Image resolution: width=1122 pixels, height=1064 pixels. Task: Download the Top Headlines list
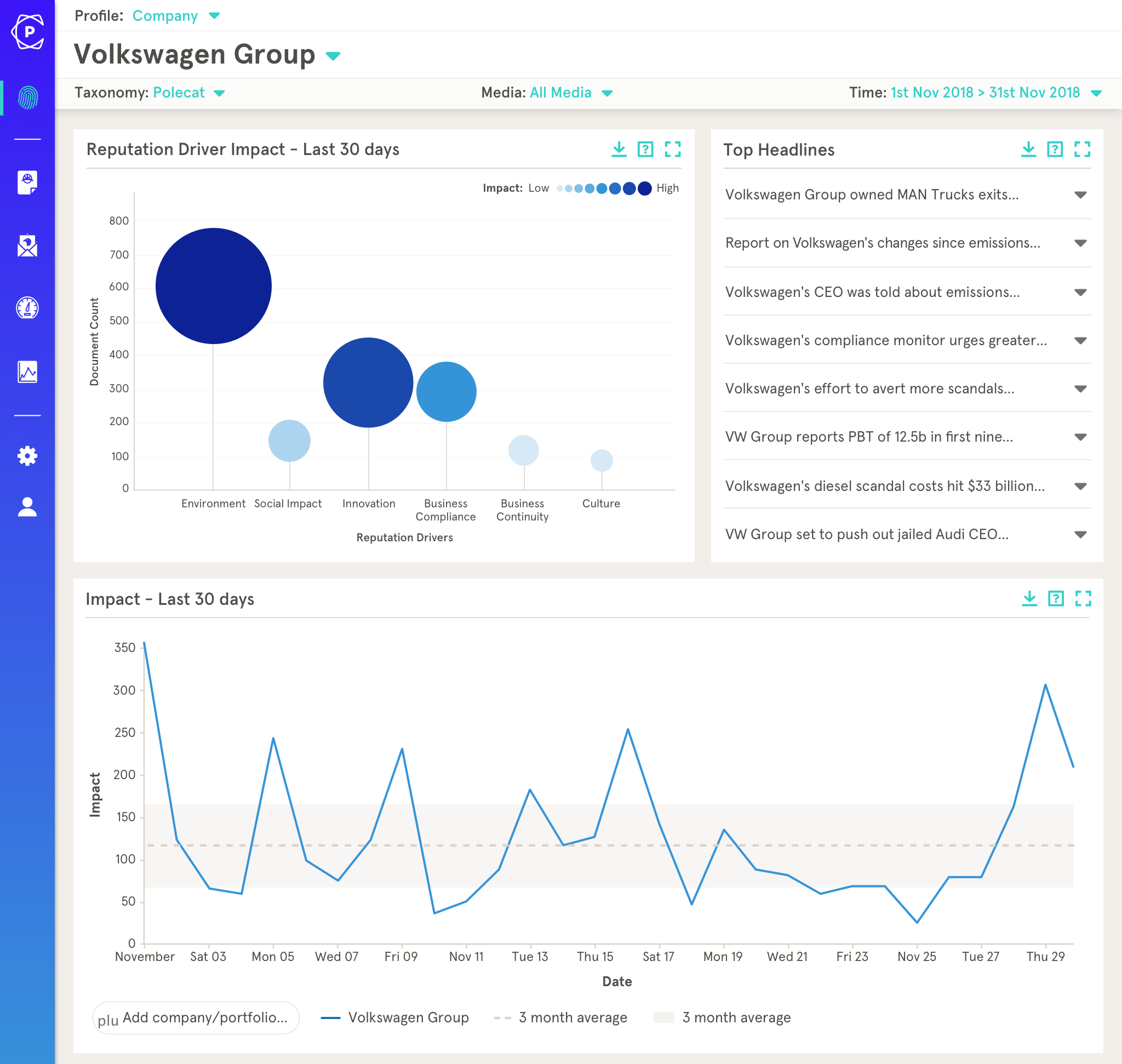(1028, 149)
